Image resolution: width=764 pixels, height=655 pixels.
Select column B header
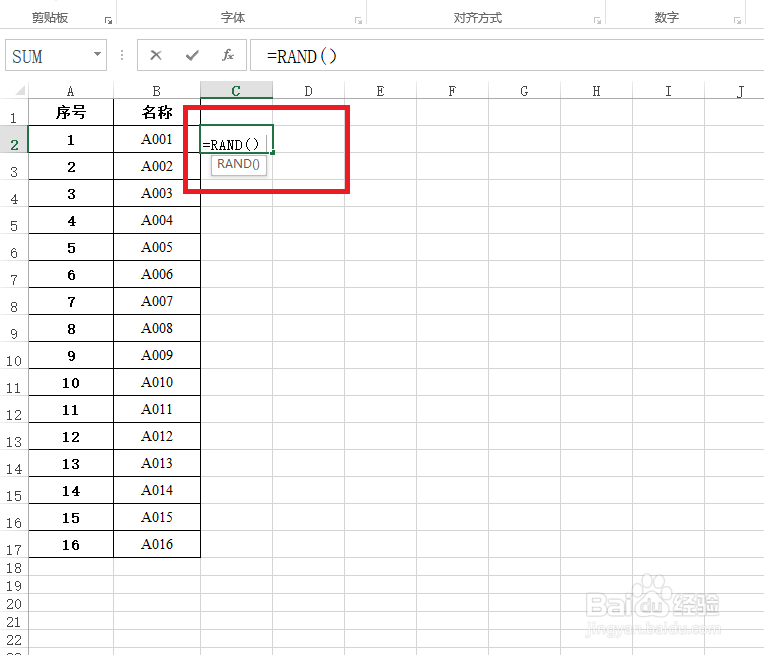[x=156, y=91]
